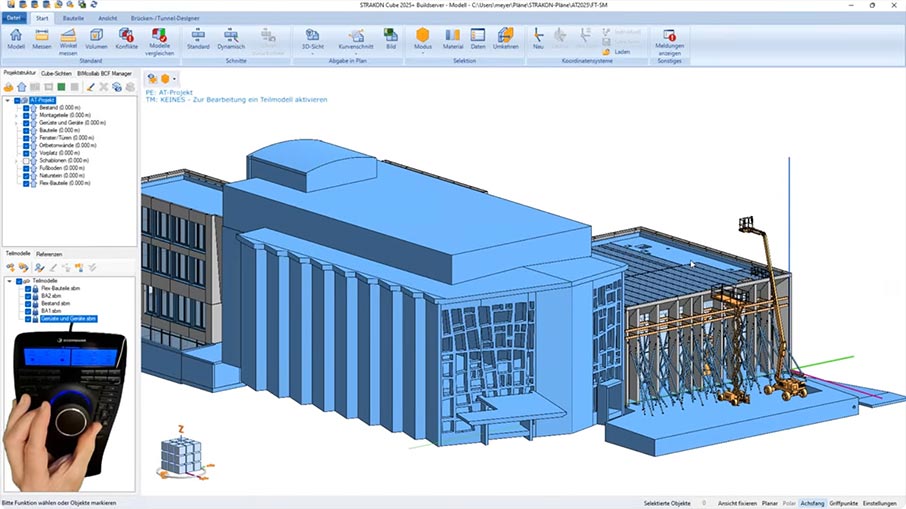Expand the Montageteile tree node
906x509 pixels.
(16, 116)
